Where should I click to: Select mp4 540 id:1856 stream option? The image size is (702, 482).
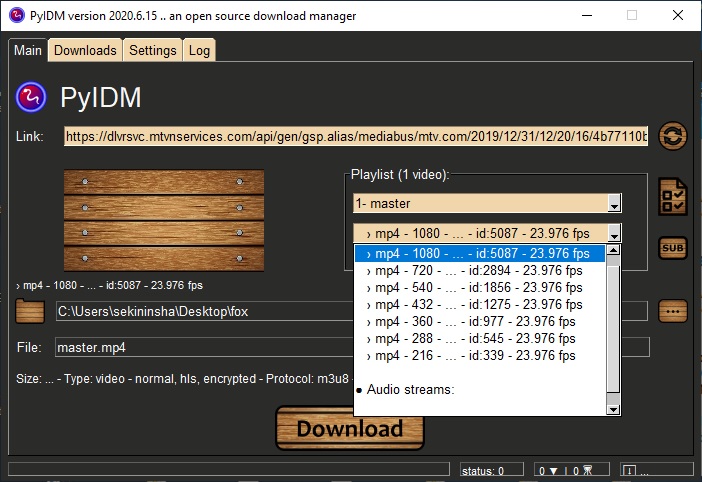[479, 287]
